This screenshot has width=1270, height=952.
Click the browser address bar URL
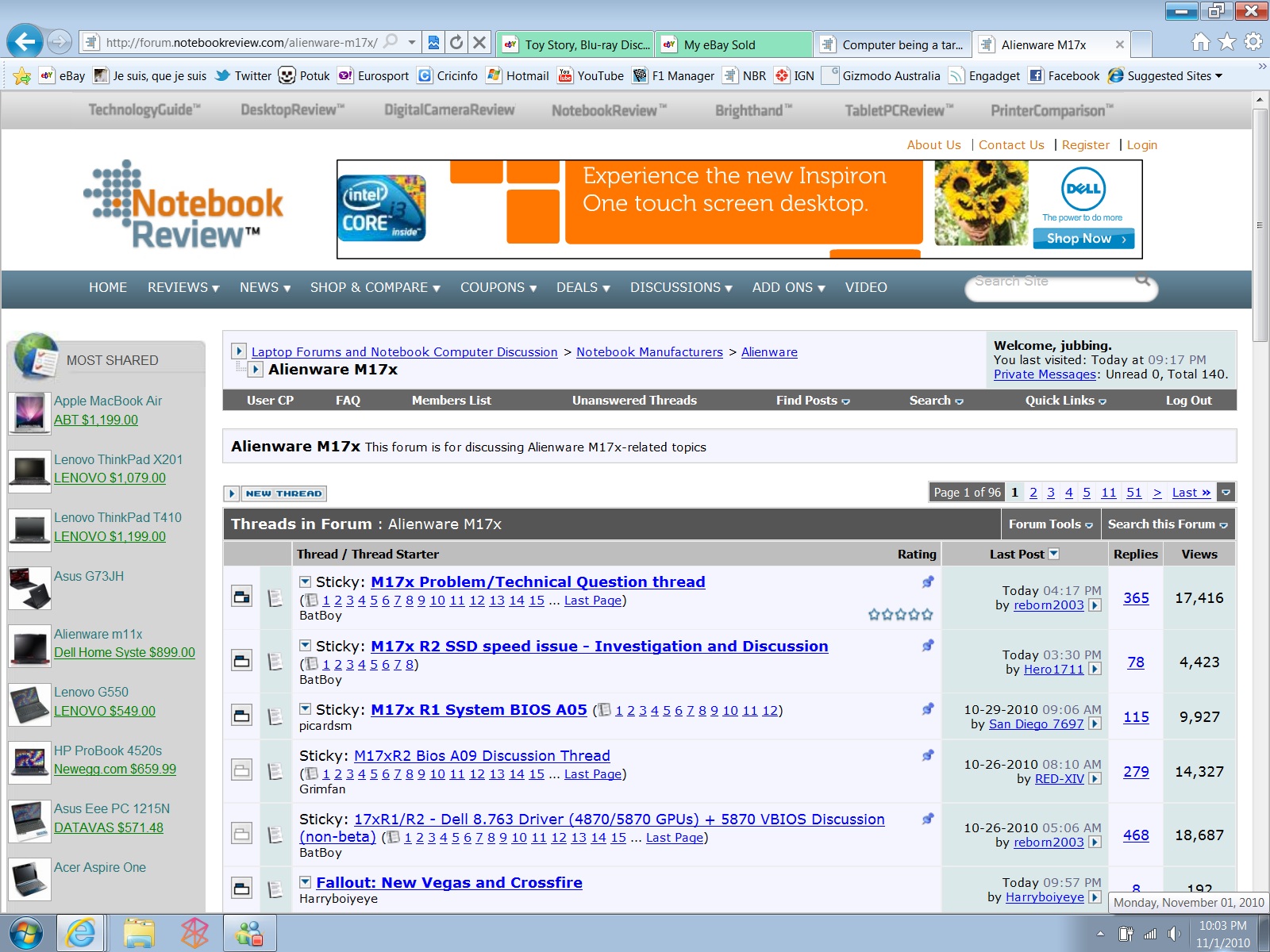(x=242, y=43)
